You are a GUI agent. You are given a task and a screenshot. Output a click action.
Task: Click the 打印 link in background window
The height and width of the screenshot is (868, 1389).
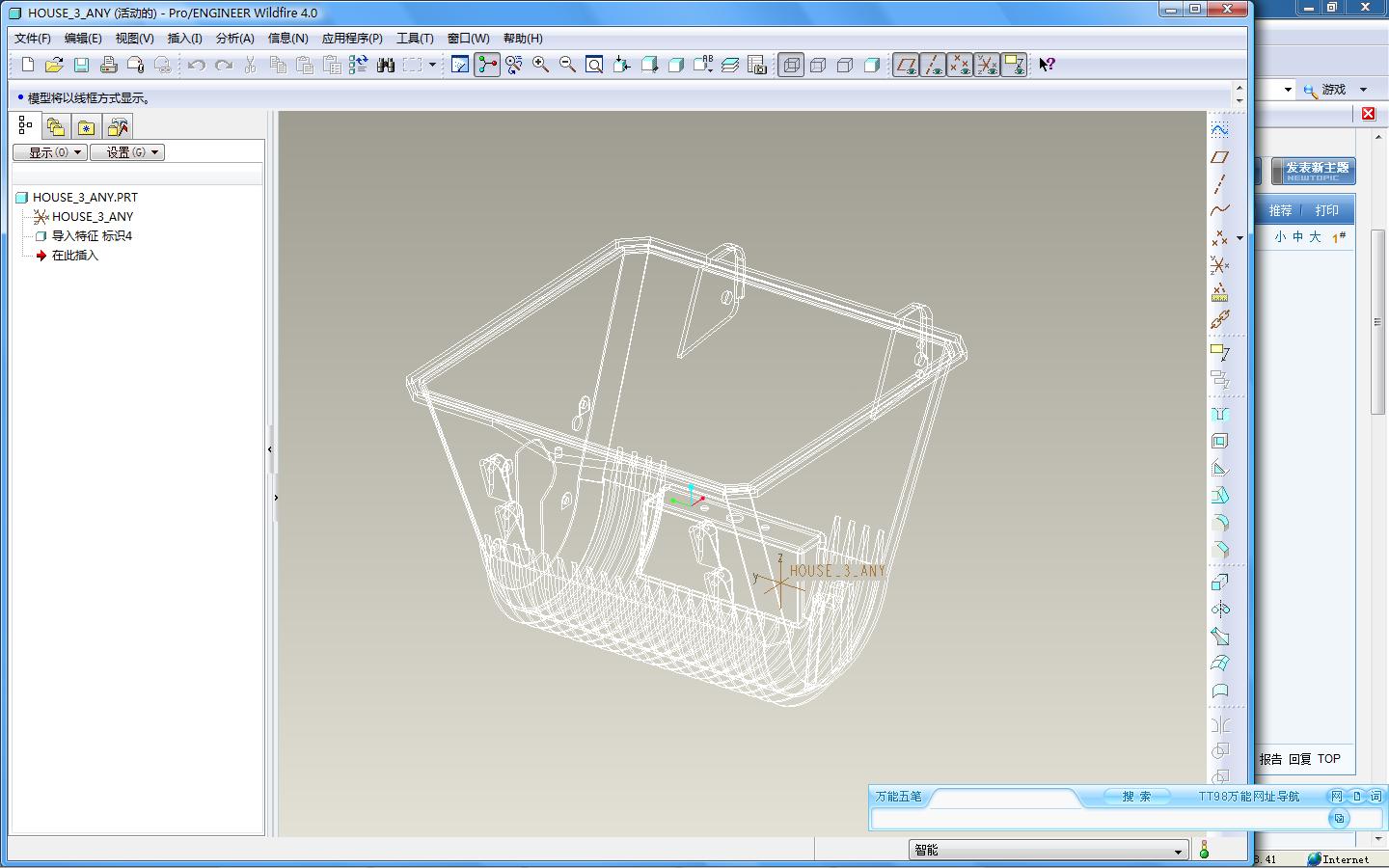[x=1327, y=210]
